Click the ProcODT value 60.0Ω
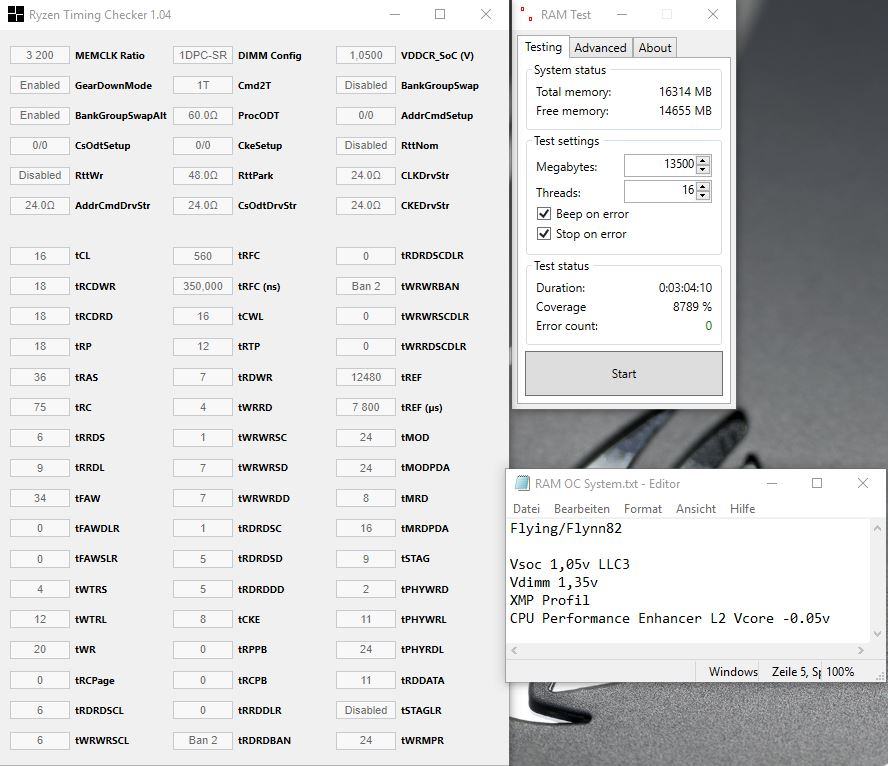This screenshot has width=888, height=766. click(x=203, y=115)
